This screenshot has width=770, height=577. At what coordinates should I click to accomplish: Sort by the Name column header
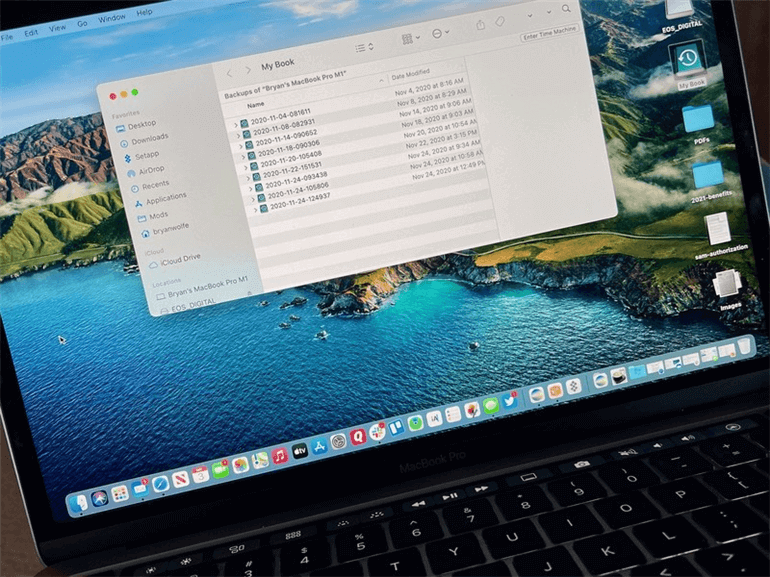(256, 105)
